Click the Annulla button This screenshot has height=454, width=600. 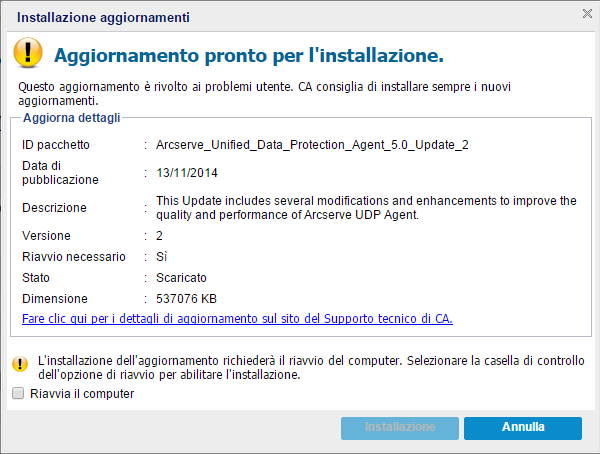(x=523, y=427)
